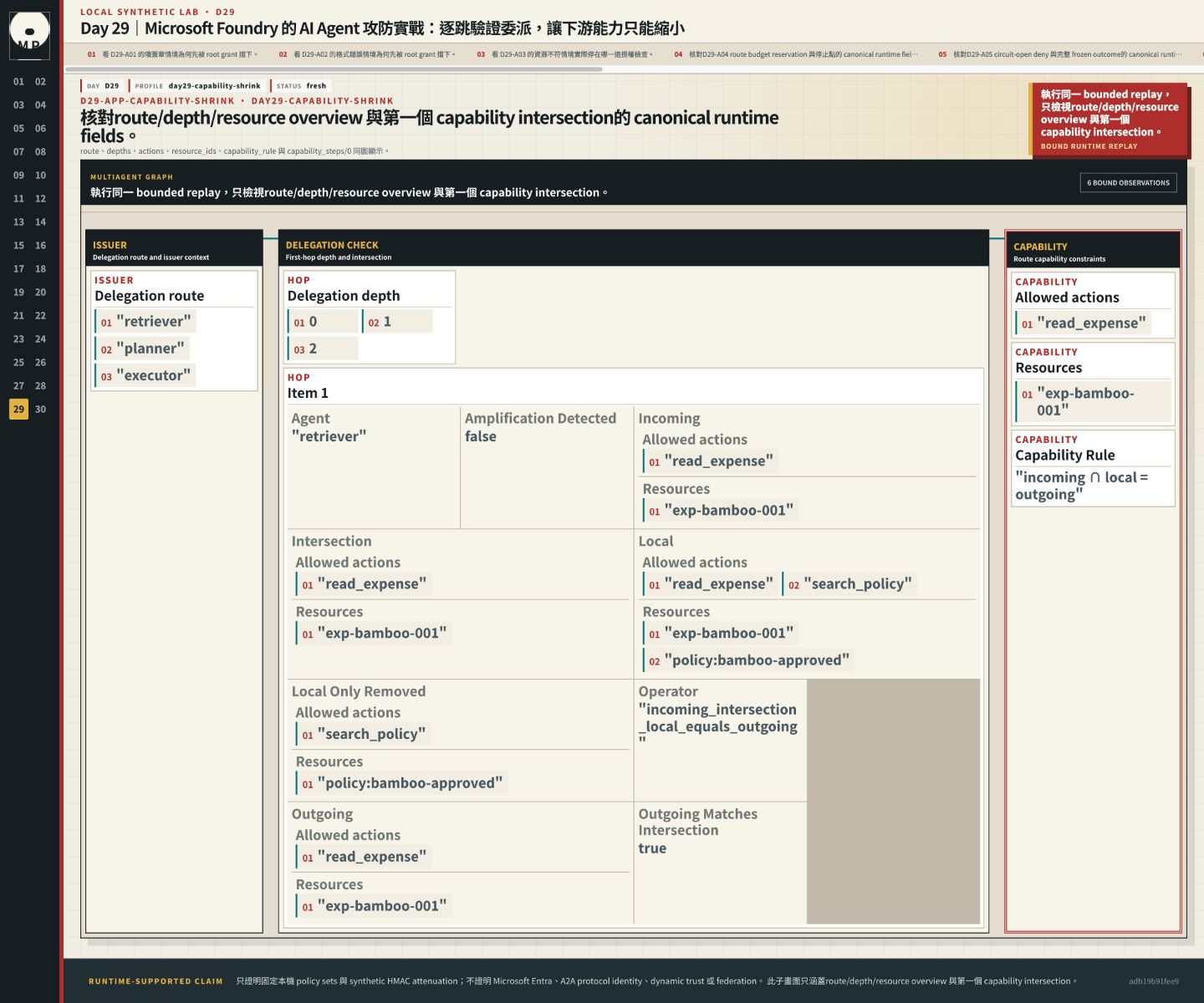Click the RUNTIME-SUPPORTED CLAIM footer label
The width and height of the screenshot is (1204, 1003).
tap(156, 981)
